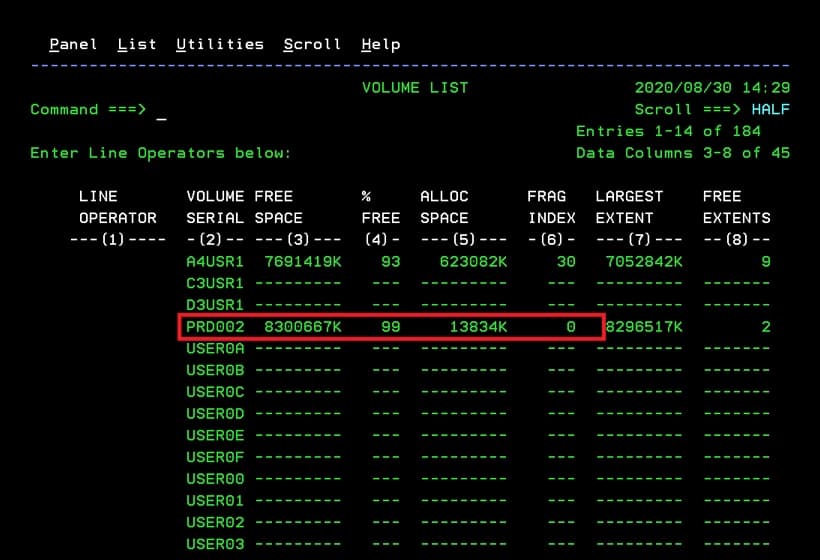The height and width of the screenshot is (560, 820).
Task: Open the Scroll menu
Action: coord(312,44)
